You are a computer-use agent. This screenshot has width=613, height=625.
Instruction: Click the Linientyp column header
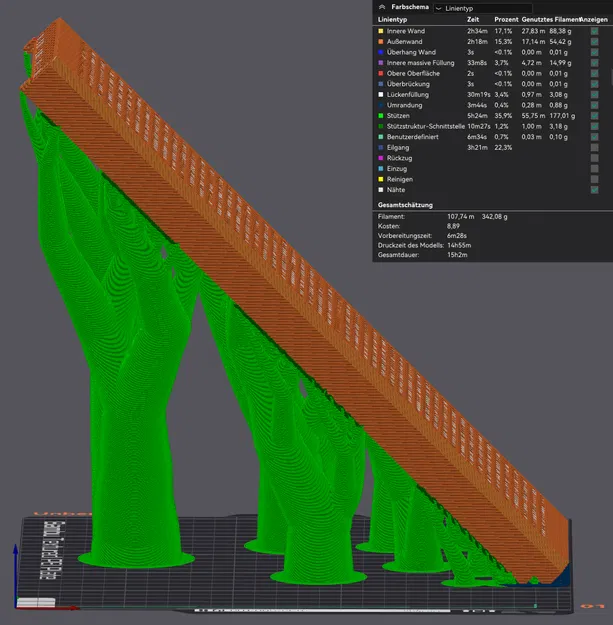392,20
